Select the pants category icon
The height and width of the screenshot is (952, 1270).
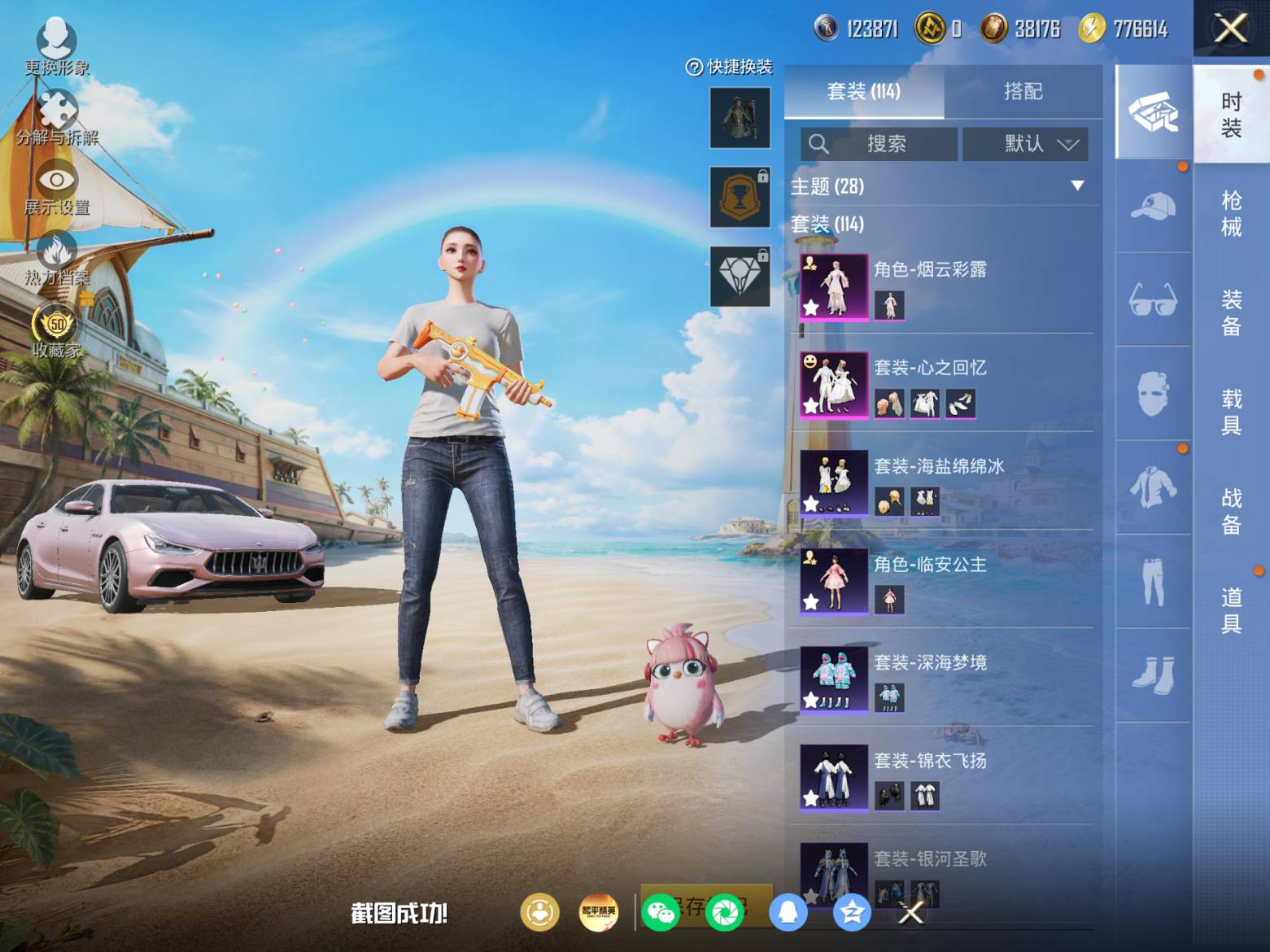pyautogui.click(x=1153, y=582)
